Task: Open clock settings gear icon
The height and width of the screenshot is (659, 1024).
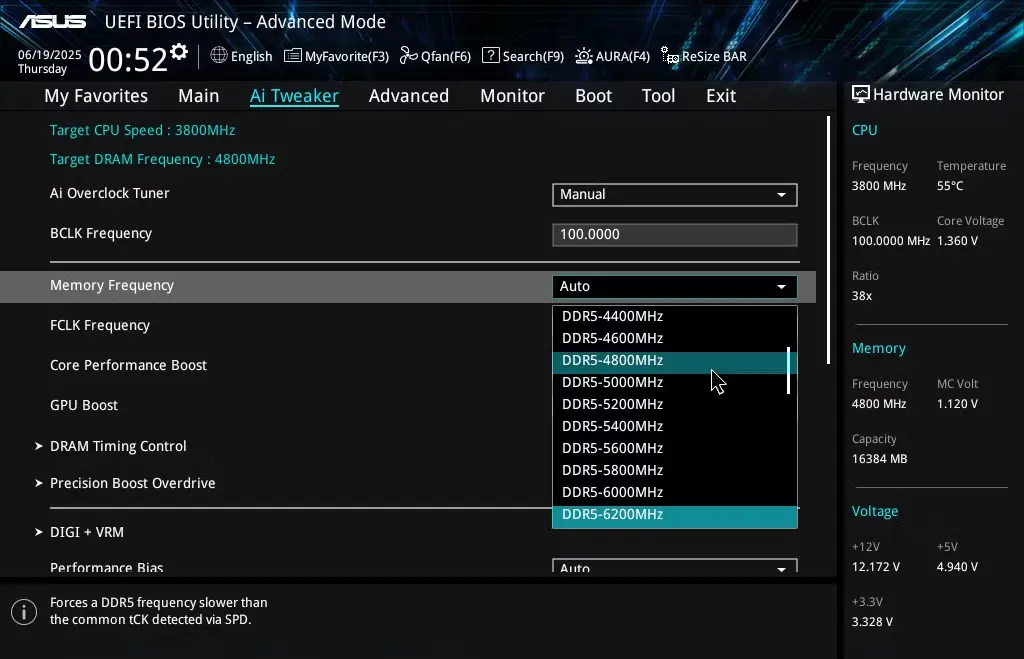Action: point(179,52)
